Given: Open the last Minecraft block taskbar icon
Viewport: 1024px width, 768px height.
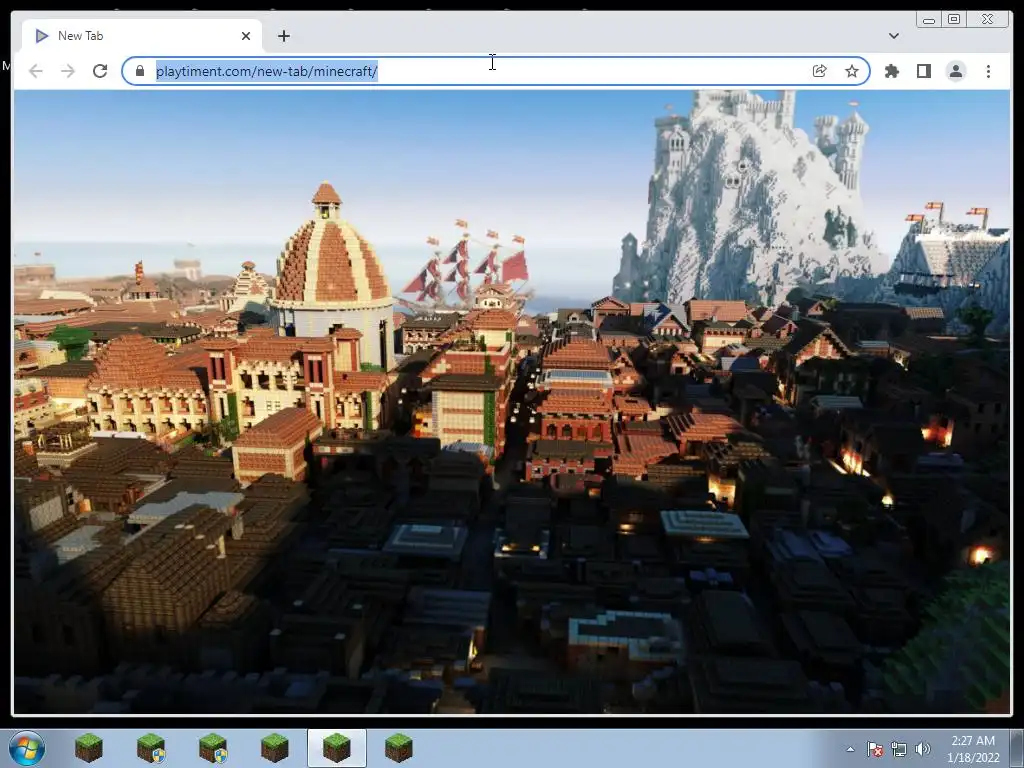Looking at the screenshot, I should (398, 748).
